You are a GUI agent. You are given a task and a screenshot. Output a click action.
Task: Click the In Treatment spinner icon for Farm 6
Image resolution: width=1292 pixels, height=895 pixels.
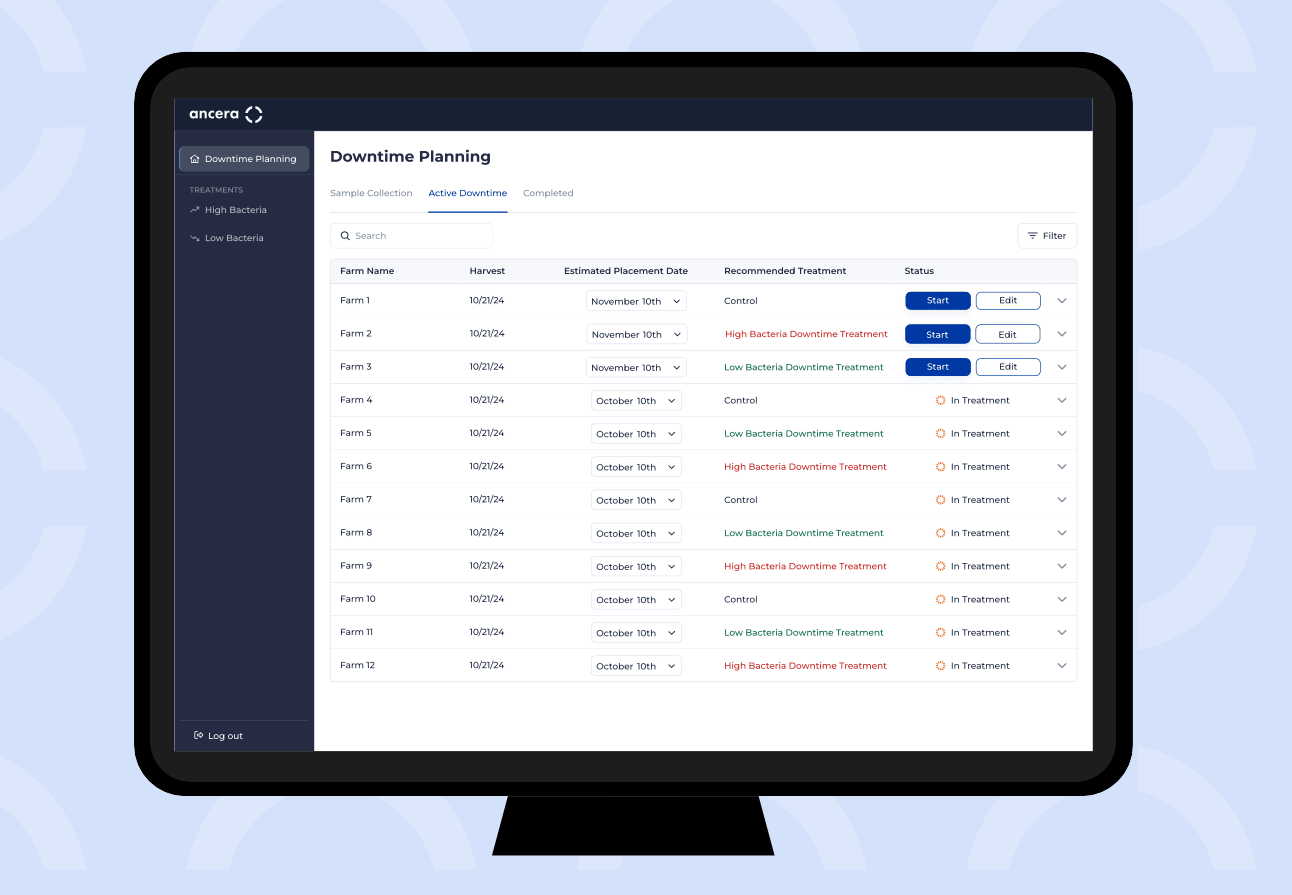(940, 467)
